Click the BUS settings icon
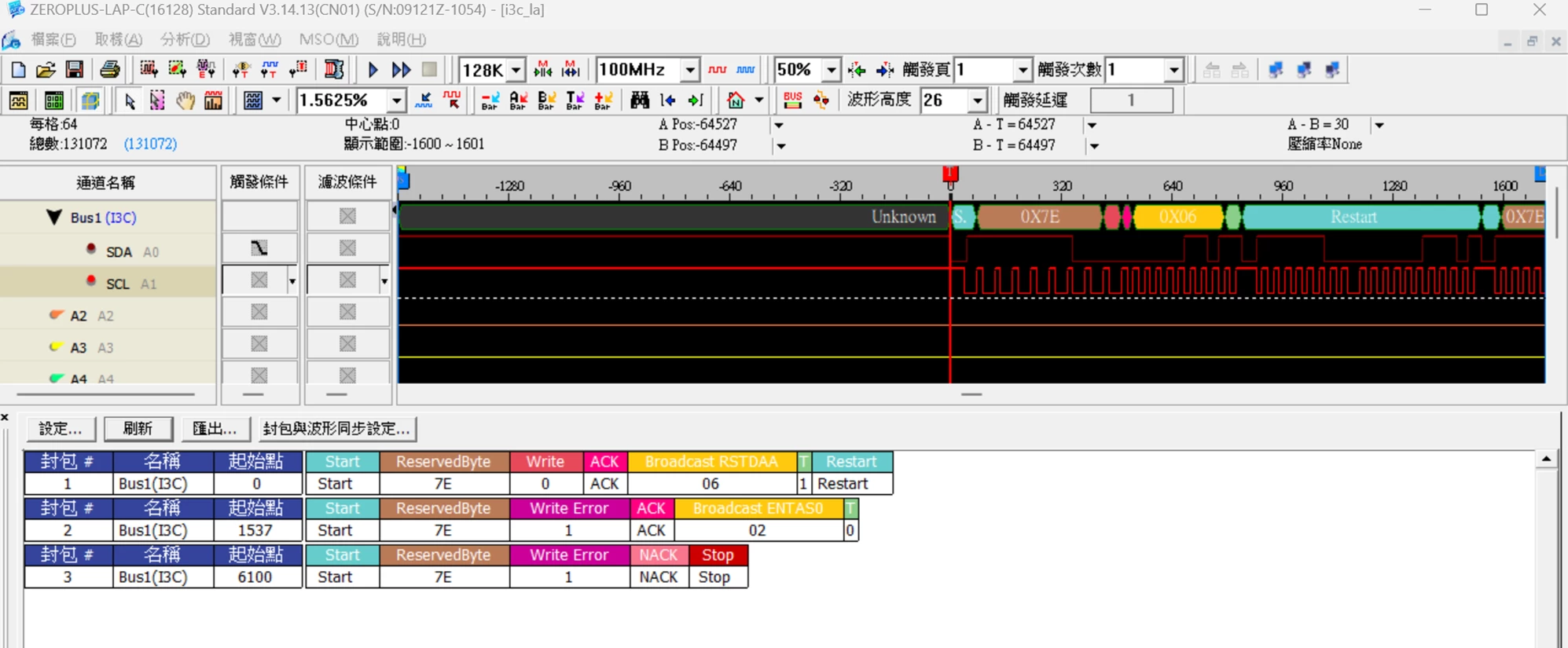Viewport: 1568px width, 648px height. point(792,101)
